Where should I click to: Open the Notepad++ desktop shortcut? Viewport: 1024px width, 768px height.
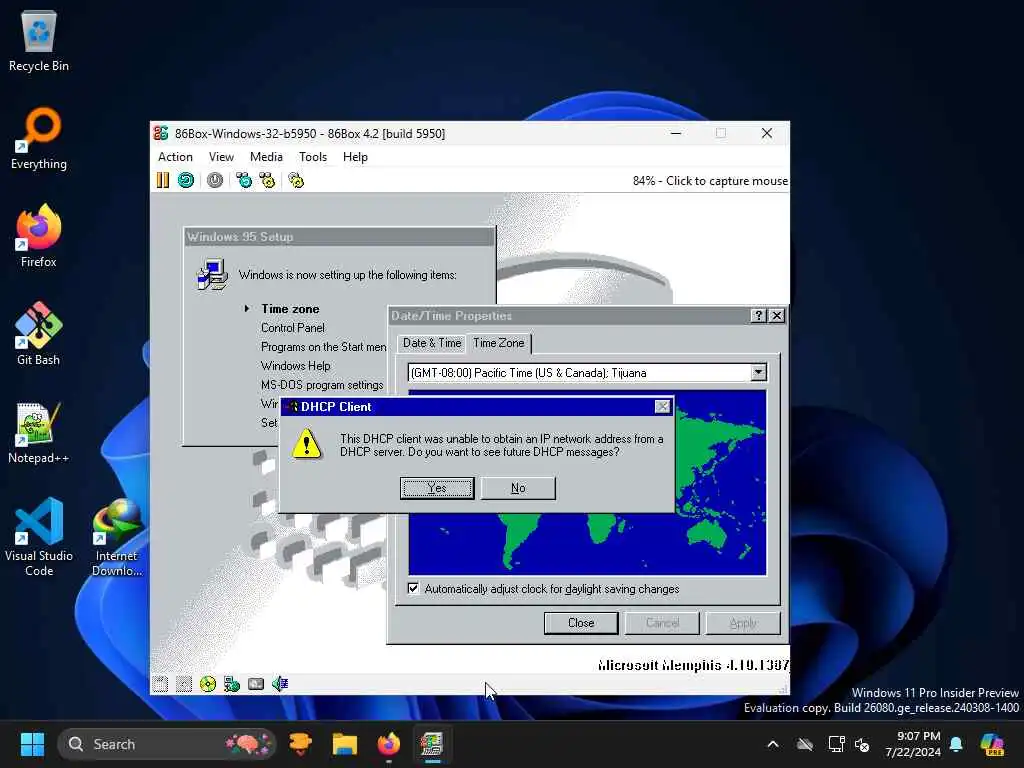click(x=39, y=432)
